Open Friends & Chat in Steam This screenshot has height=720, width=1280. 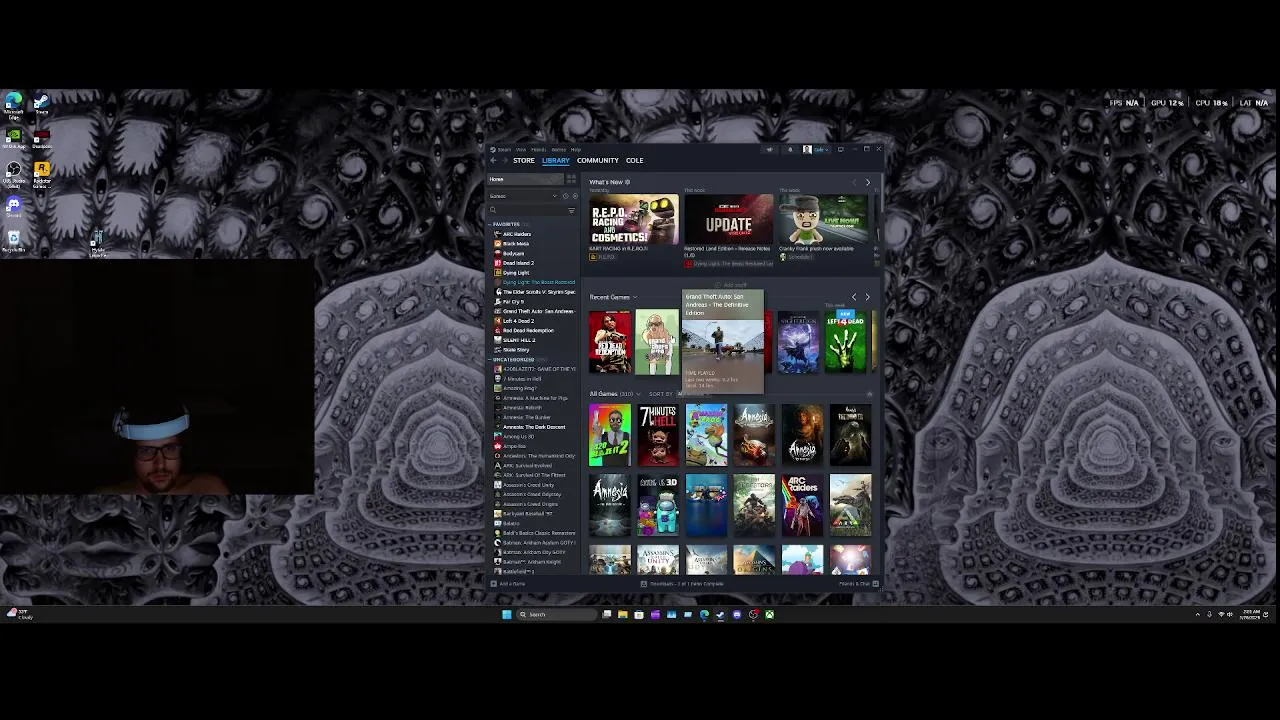coord(857,584)
